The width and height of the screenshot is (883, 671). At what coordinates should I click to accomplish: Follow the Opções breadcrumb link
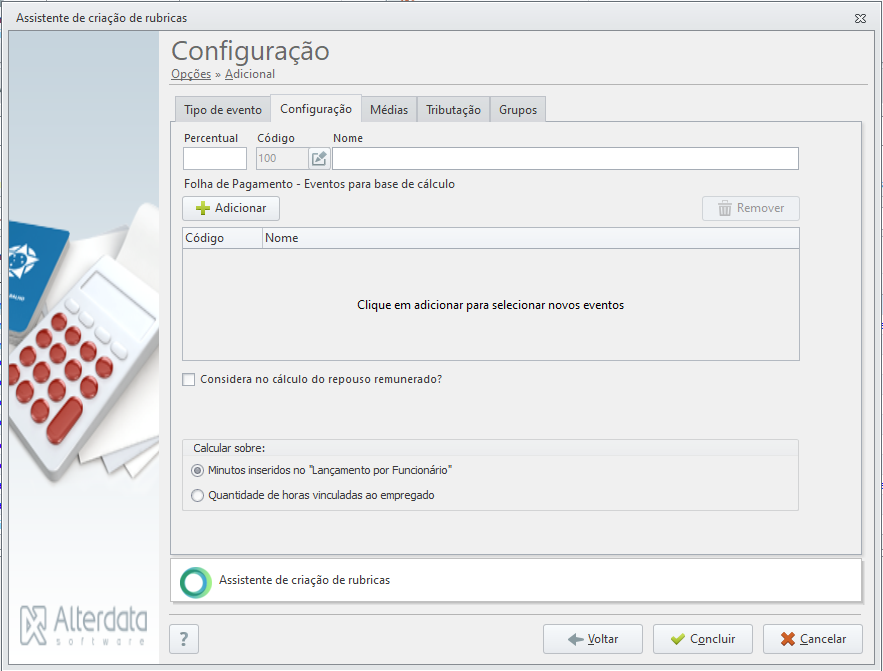pyautogui.click(x=191, y=74)
